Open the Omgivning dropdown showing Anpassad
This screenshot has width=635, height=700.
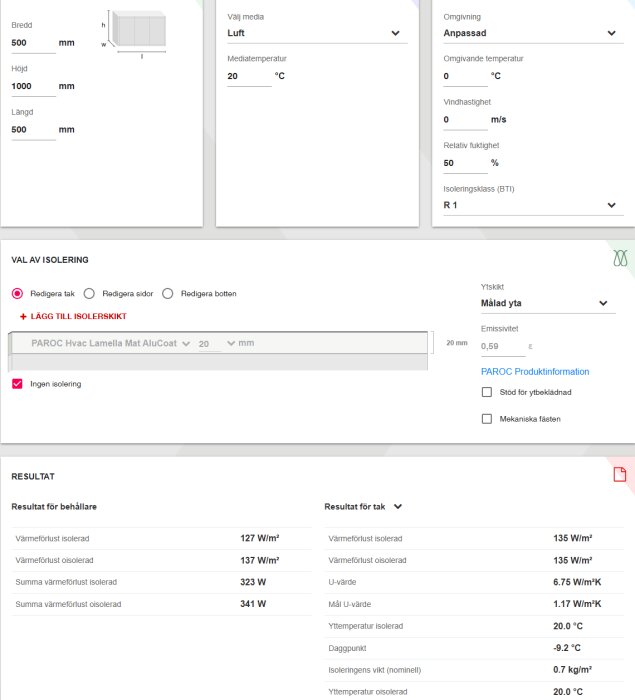533,33
